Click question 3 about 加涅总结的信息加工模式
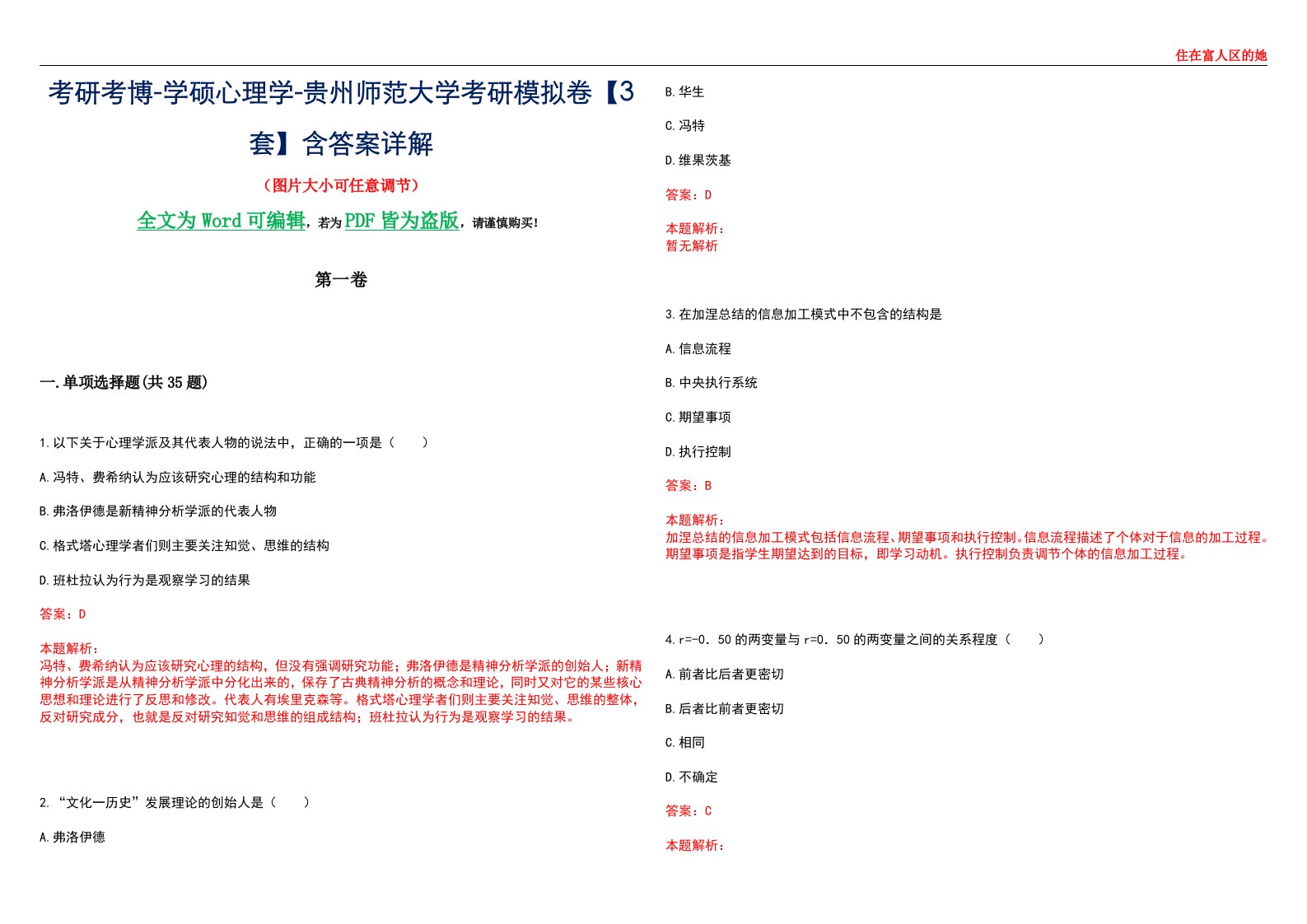The width and height of the screenshot is (1307, 924). pyautogui.click(x=803, y=315)
